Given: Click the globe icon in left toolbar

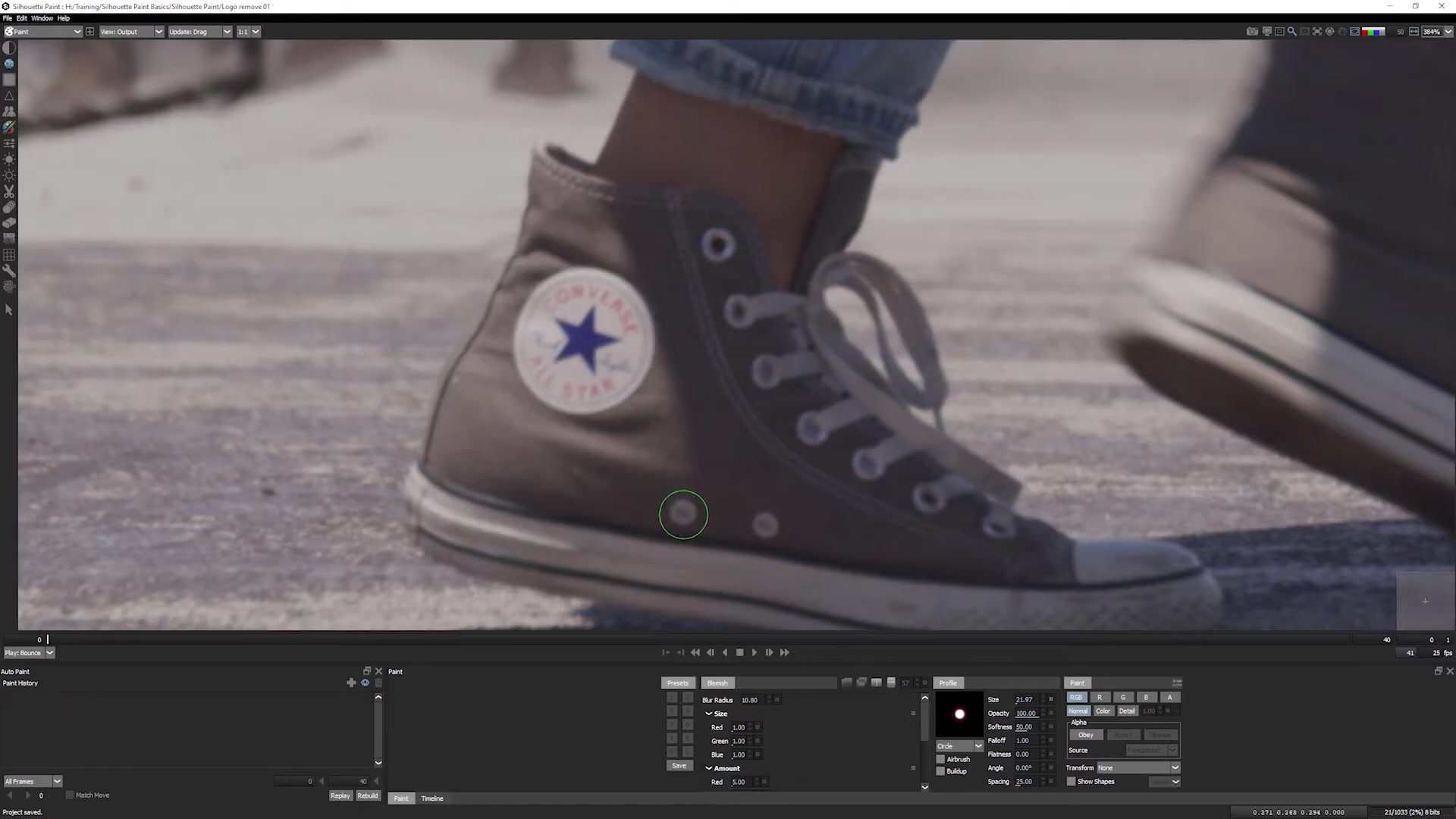Looking at the screenshot, I should pyautogui.click(x=9, y=64).
